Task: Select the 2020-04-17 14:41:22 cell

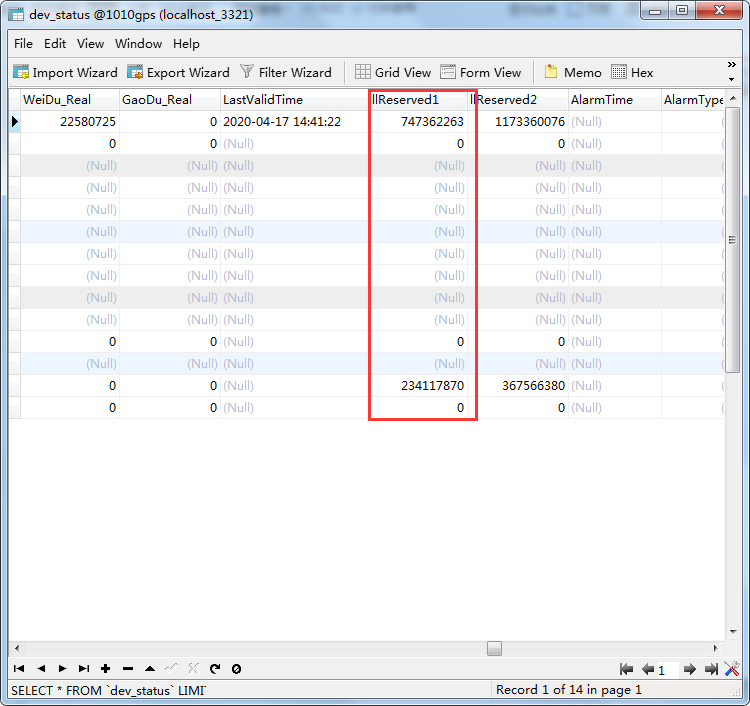Action: pos(294,121)
